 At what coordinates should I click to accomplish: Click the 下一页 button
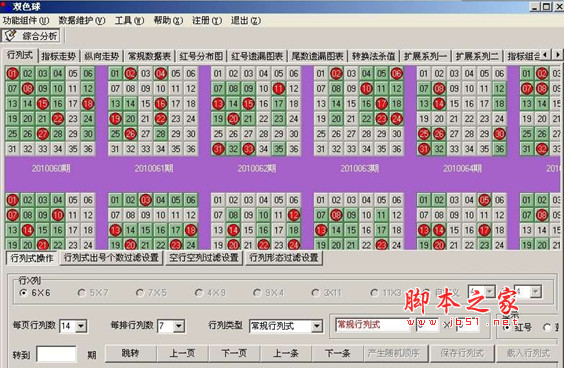[234, 354]
